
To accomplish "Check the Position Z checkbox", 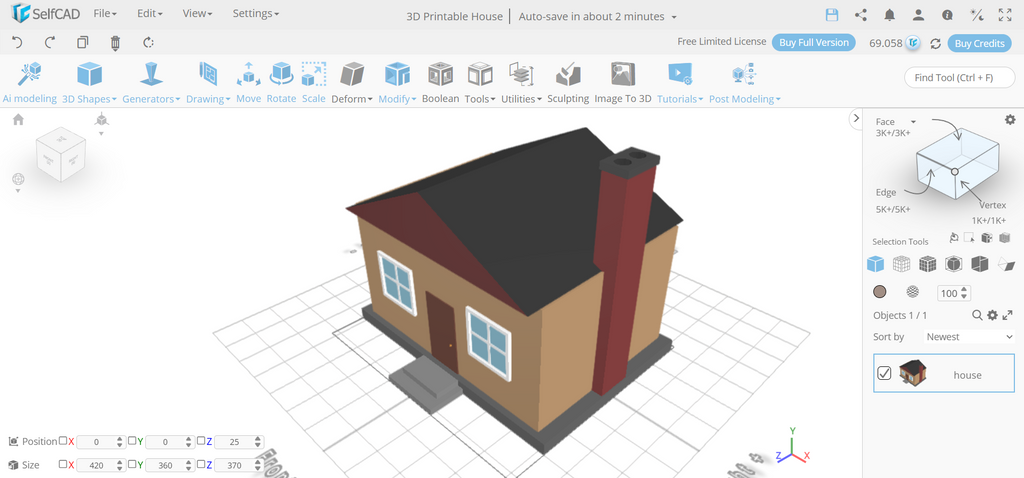I will (201, 441).
